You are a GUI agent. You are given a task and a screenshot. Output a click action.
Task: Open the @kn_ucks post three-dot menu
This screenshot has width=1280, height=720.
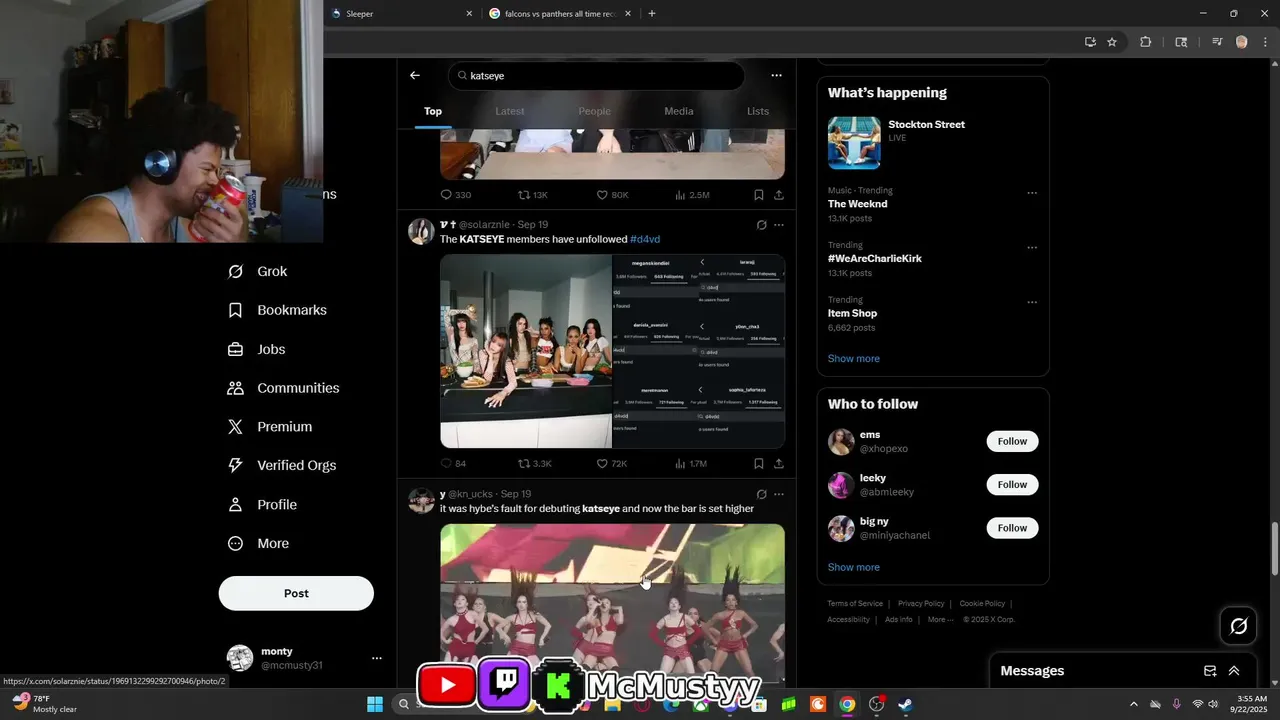(x=779, y=494)
